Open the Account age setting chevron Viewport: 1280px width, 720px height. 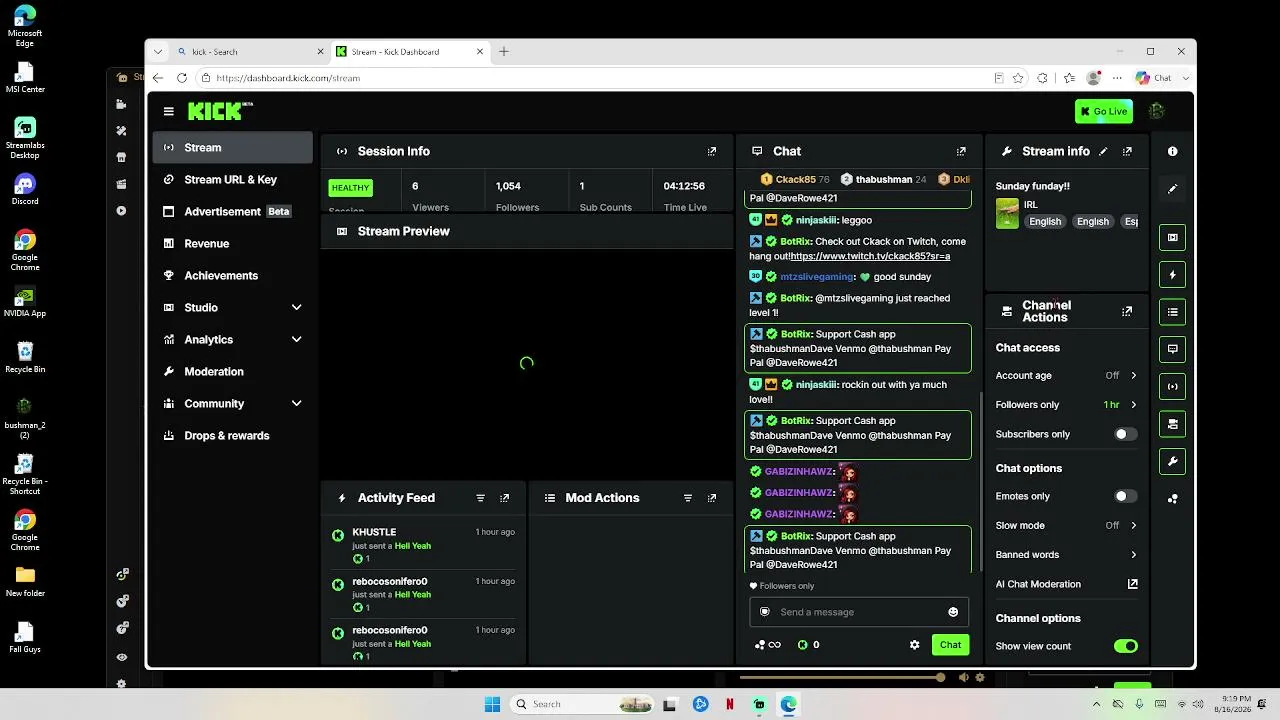[x=1133, y=375]
